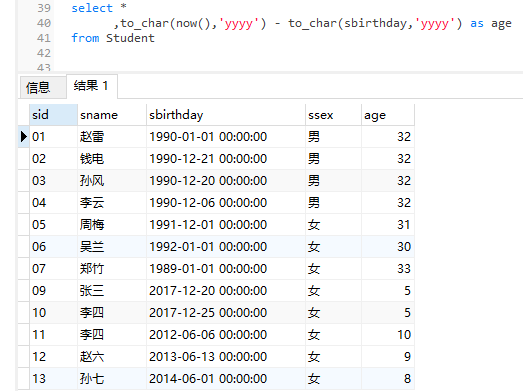
Task: Select name cell 张三
Action: point(112,291)
